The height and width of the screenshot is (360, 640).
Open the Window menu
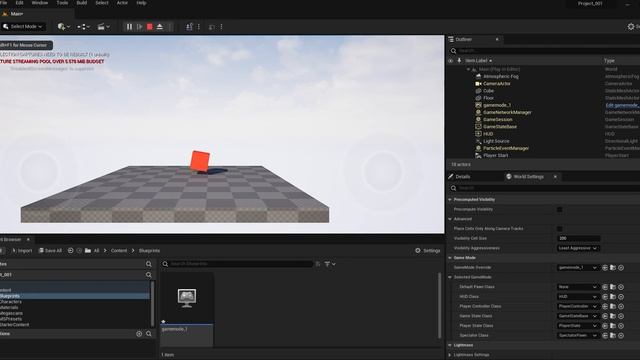(x=40, y=3)
